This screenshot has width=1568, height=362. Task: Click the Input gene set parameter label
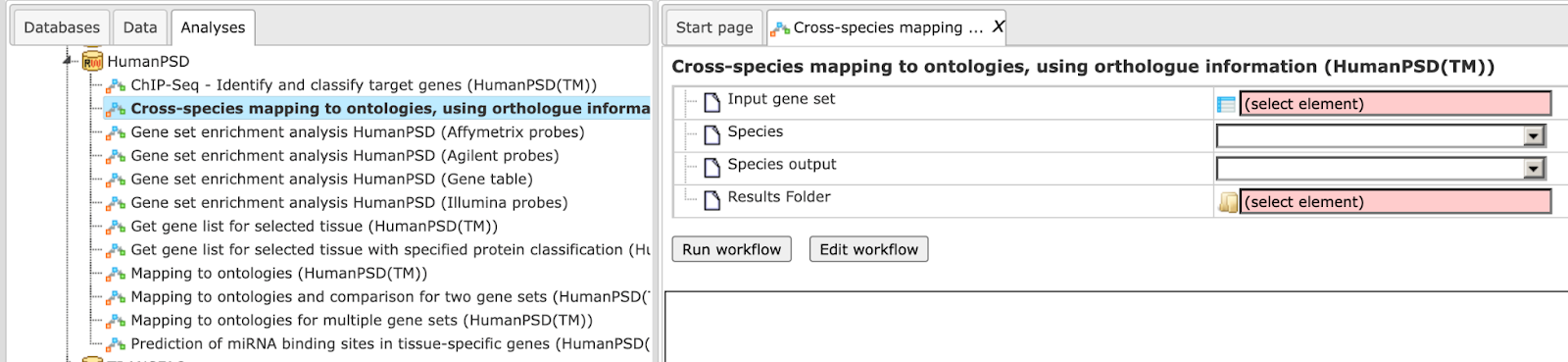tap(781, 99)
